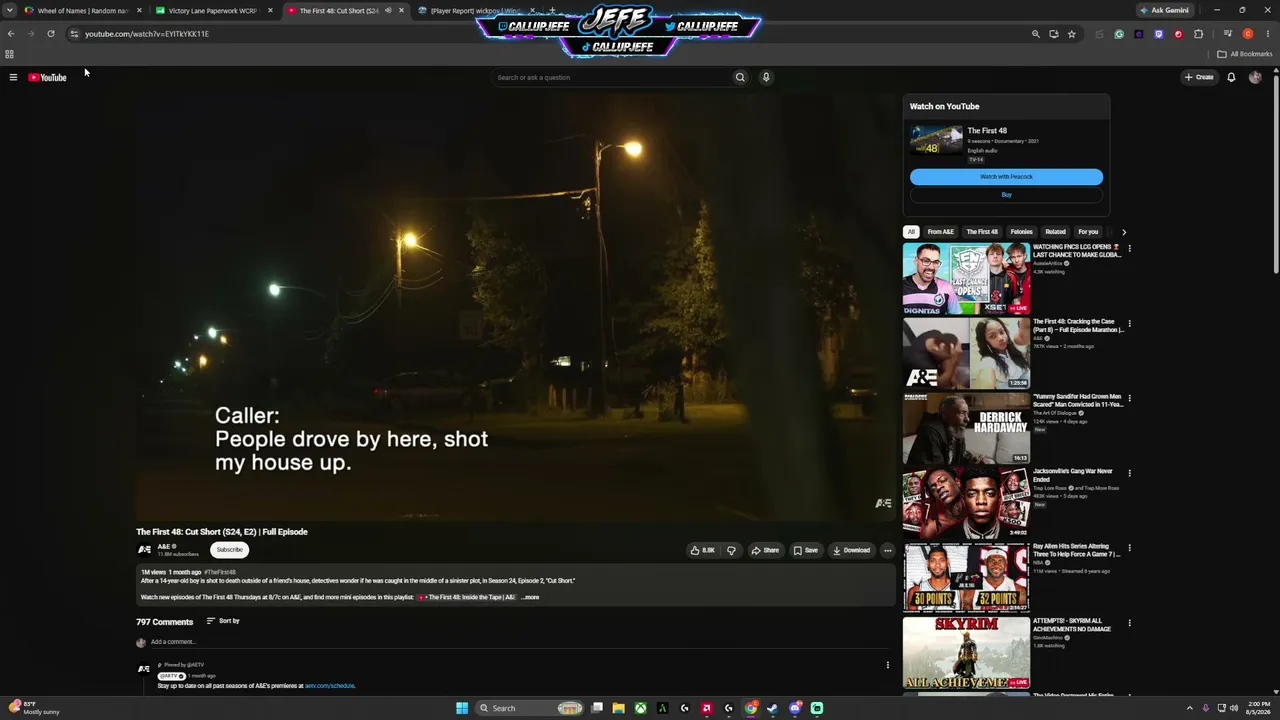This screenshot has height=720, width=1280.
Task: Like the video with thumbs up
Action: point(702,550)
